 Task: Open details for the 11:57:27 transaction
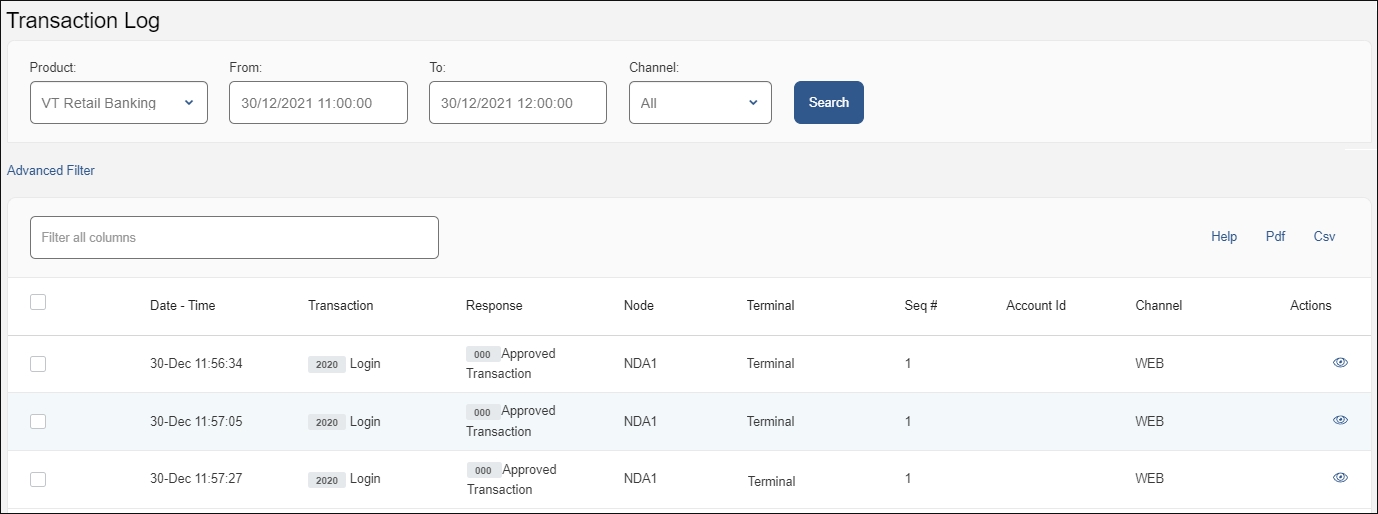[x=1340, y=479]
